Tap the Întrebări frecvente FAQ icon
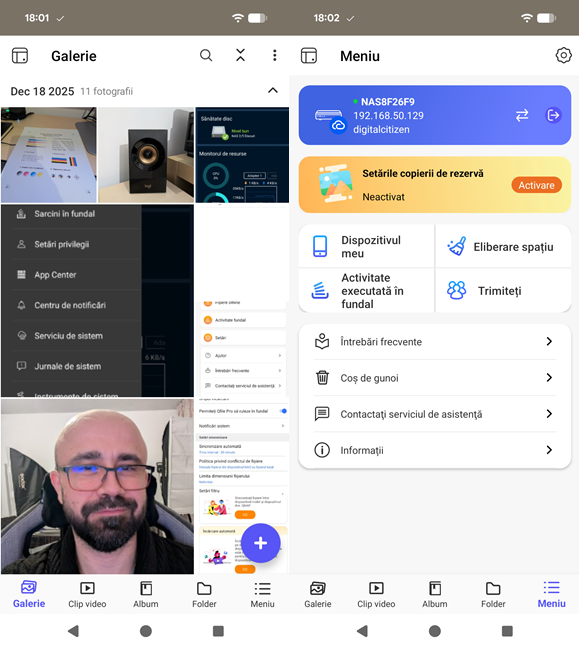This screenshot has height=648, width=579. coord(322,341)
